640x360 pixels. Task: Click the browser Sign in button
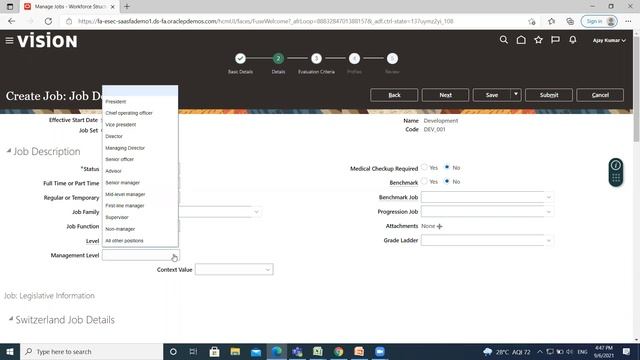point(599,21)
